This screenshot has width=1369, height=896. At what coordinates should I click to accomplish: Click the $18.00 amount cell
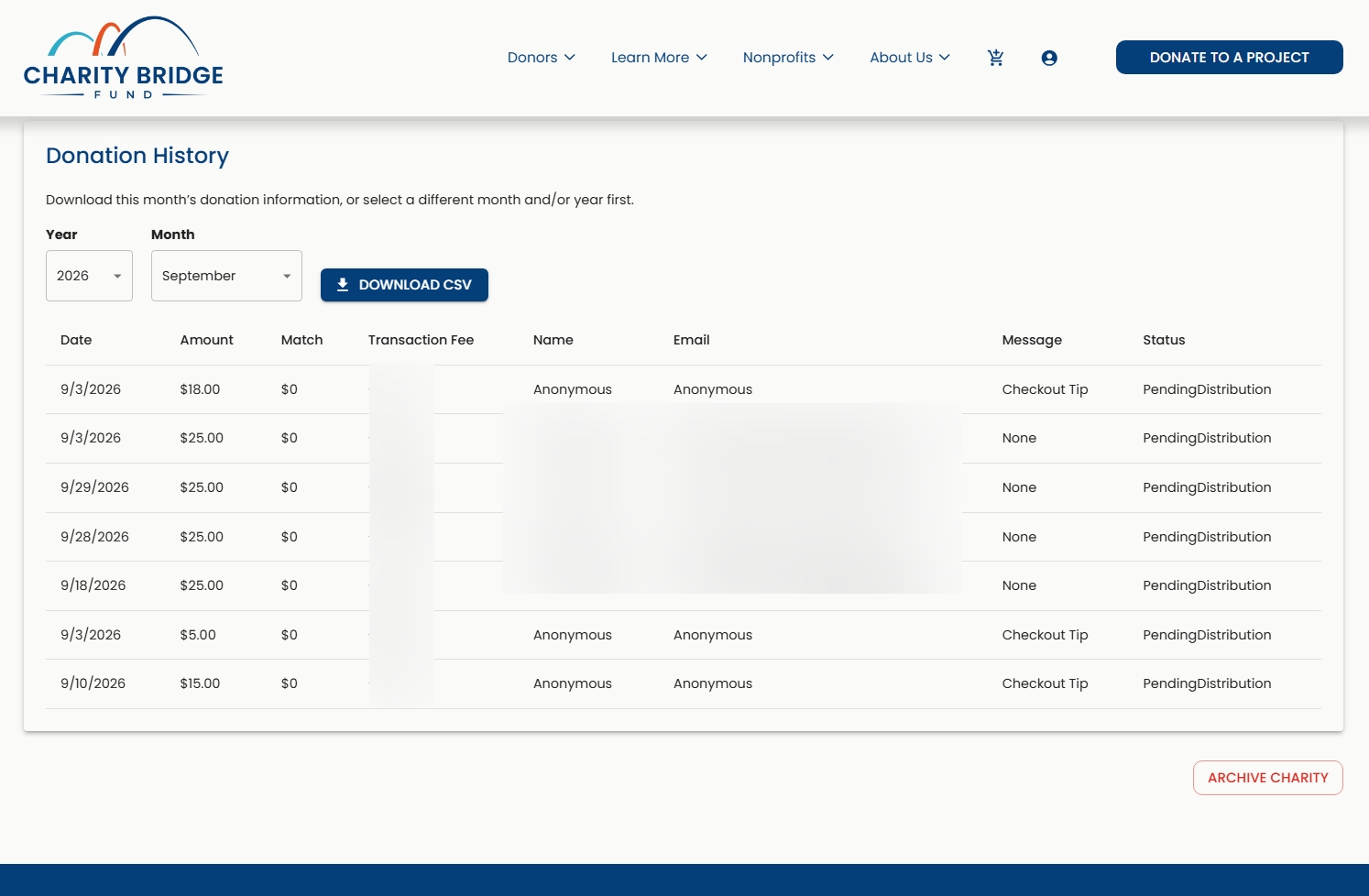pos(200,389)
